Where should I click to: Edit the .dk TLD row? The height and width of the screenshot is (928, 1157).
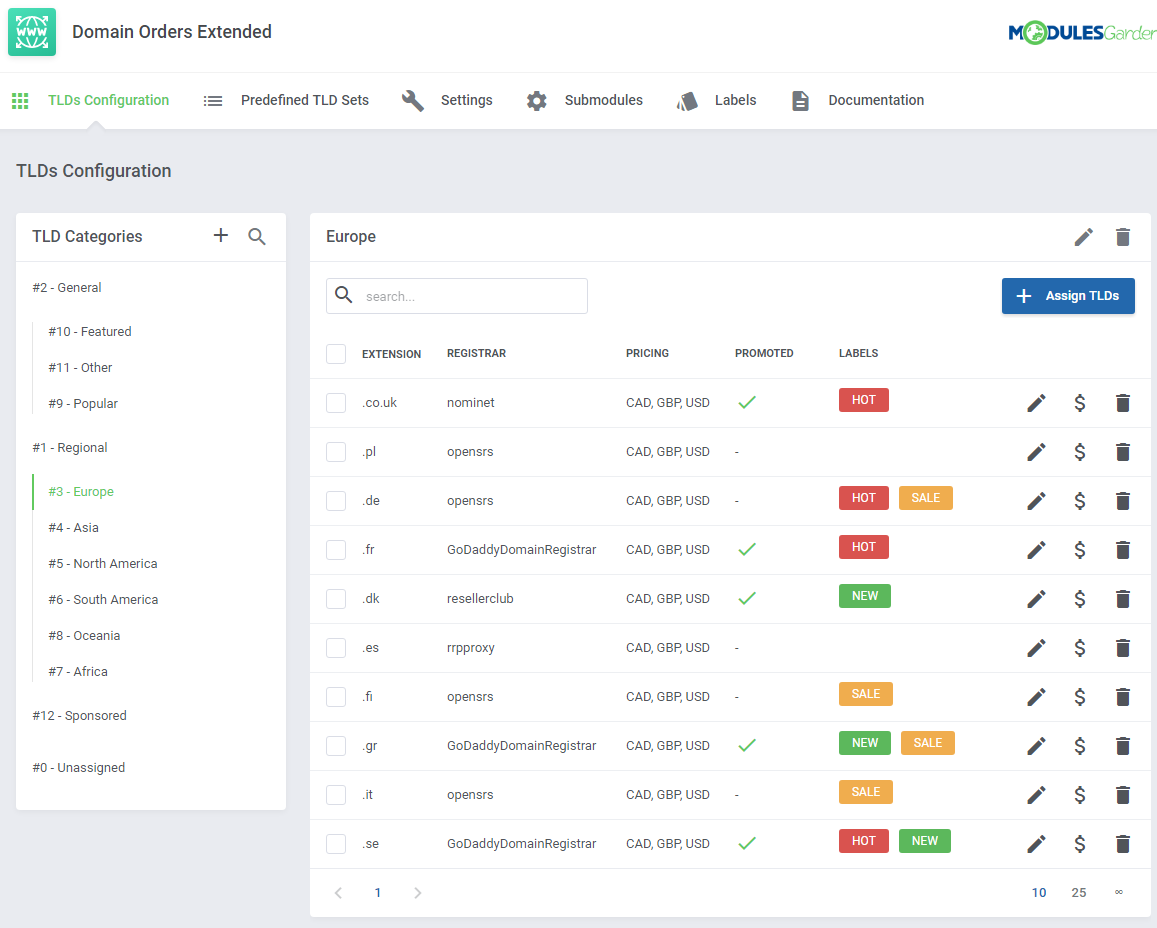click(1036, 599)
